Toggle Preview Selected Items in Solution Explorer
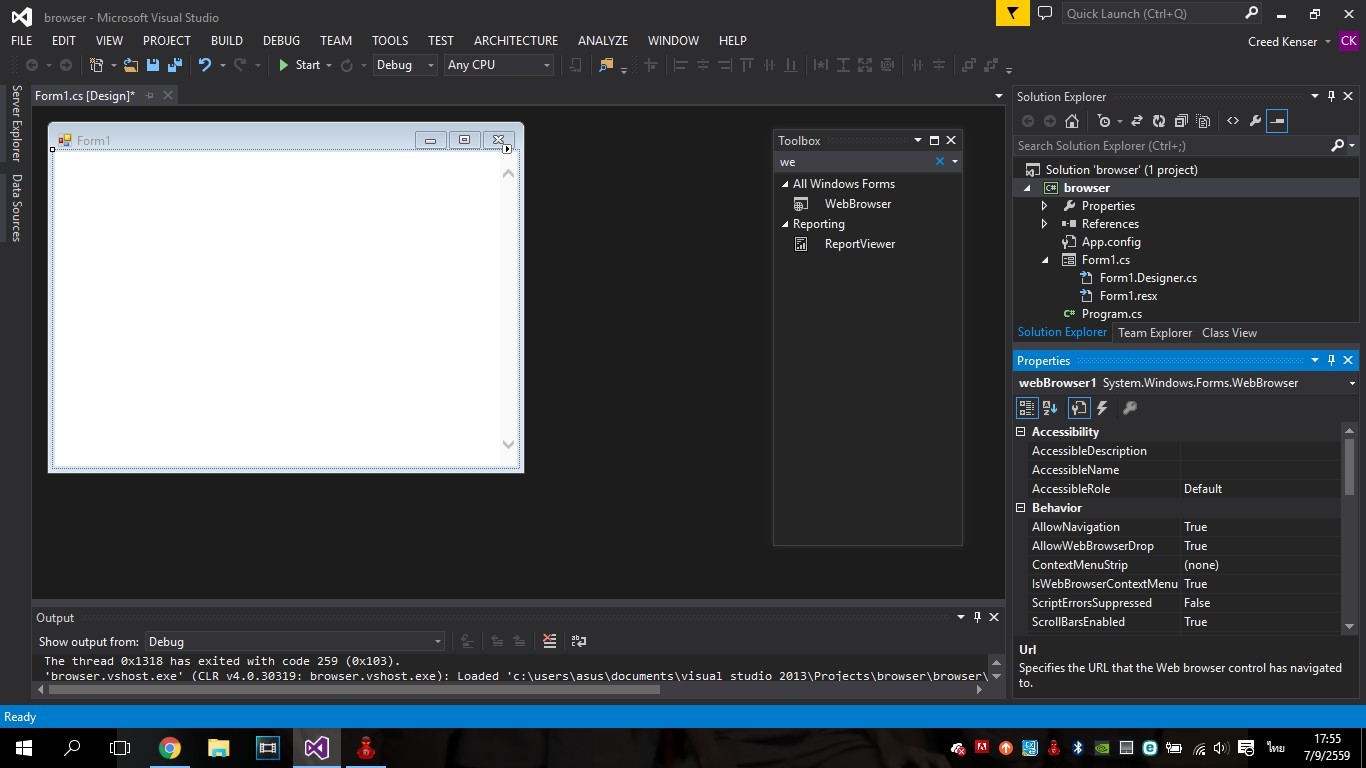 click(1277, 121)
